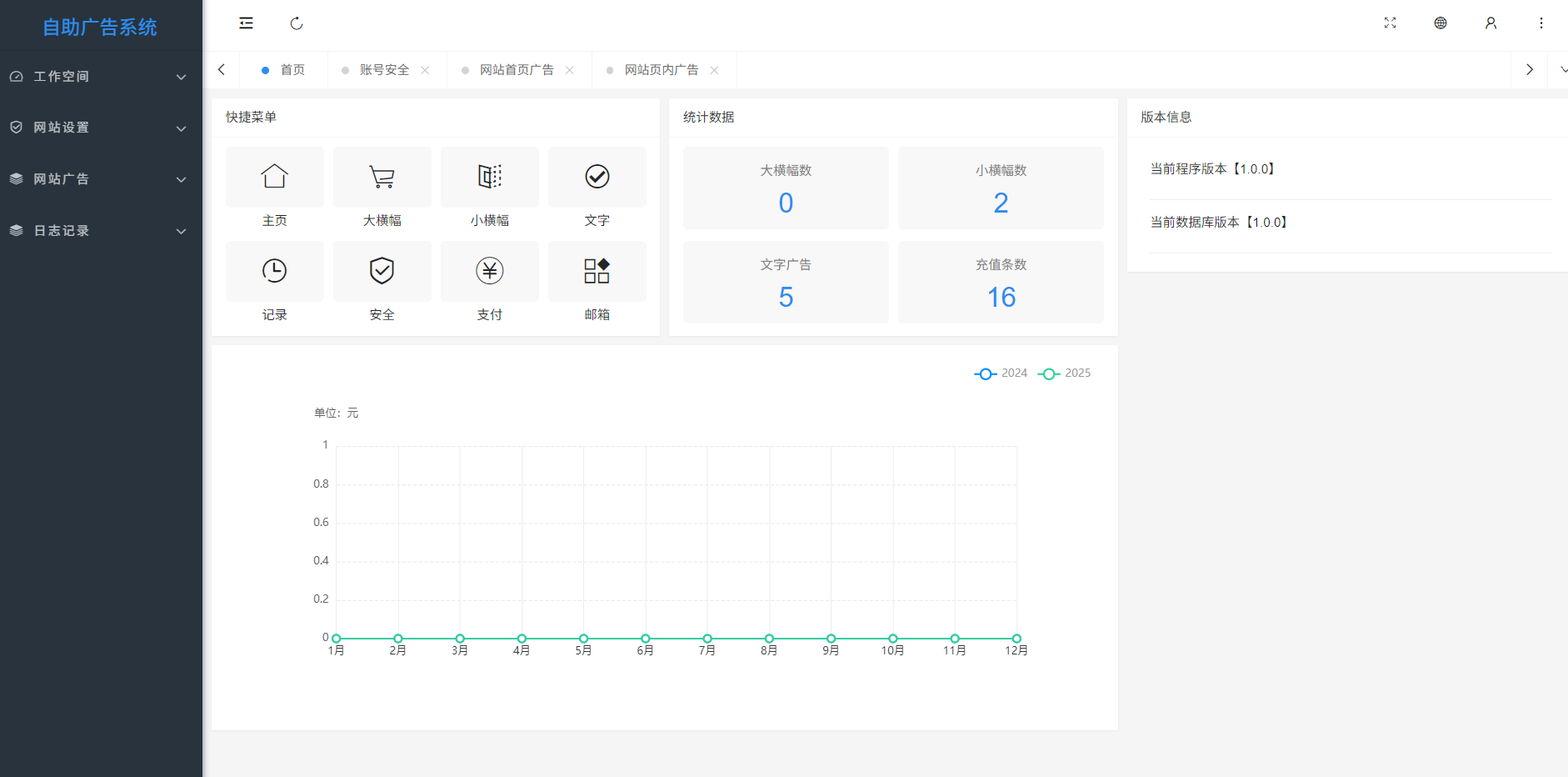This screenshot has height=777, width=1568.
Task: Collapse the sidebar with the menu fold icon
Action: [x=246, y=23]
